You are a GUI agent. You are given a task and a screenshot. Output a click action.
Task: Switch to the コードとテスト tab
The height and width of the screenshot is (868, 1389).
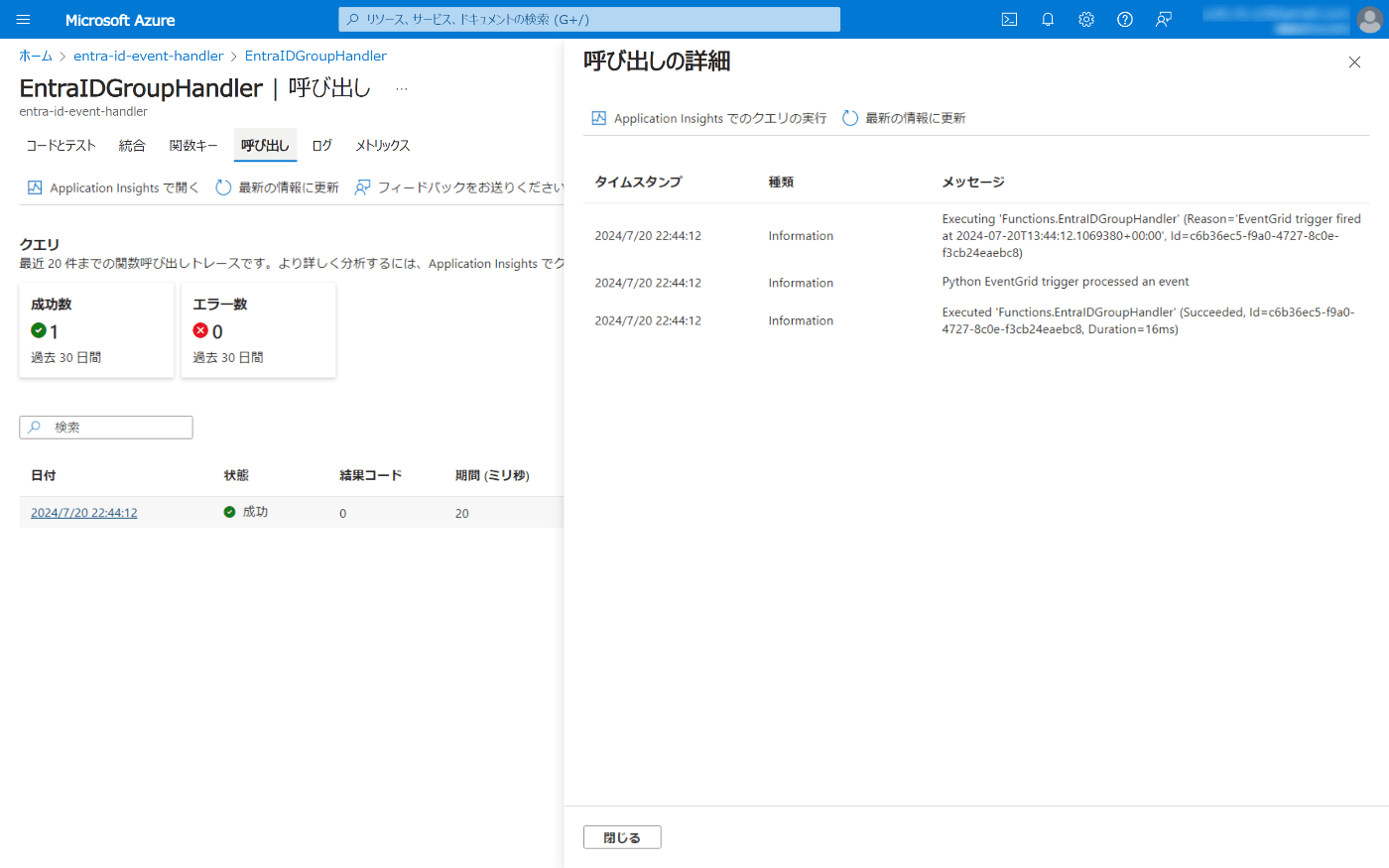(x=62, y=145)
